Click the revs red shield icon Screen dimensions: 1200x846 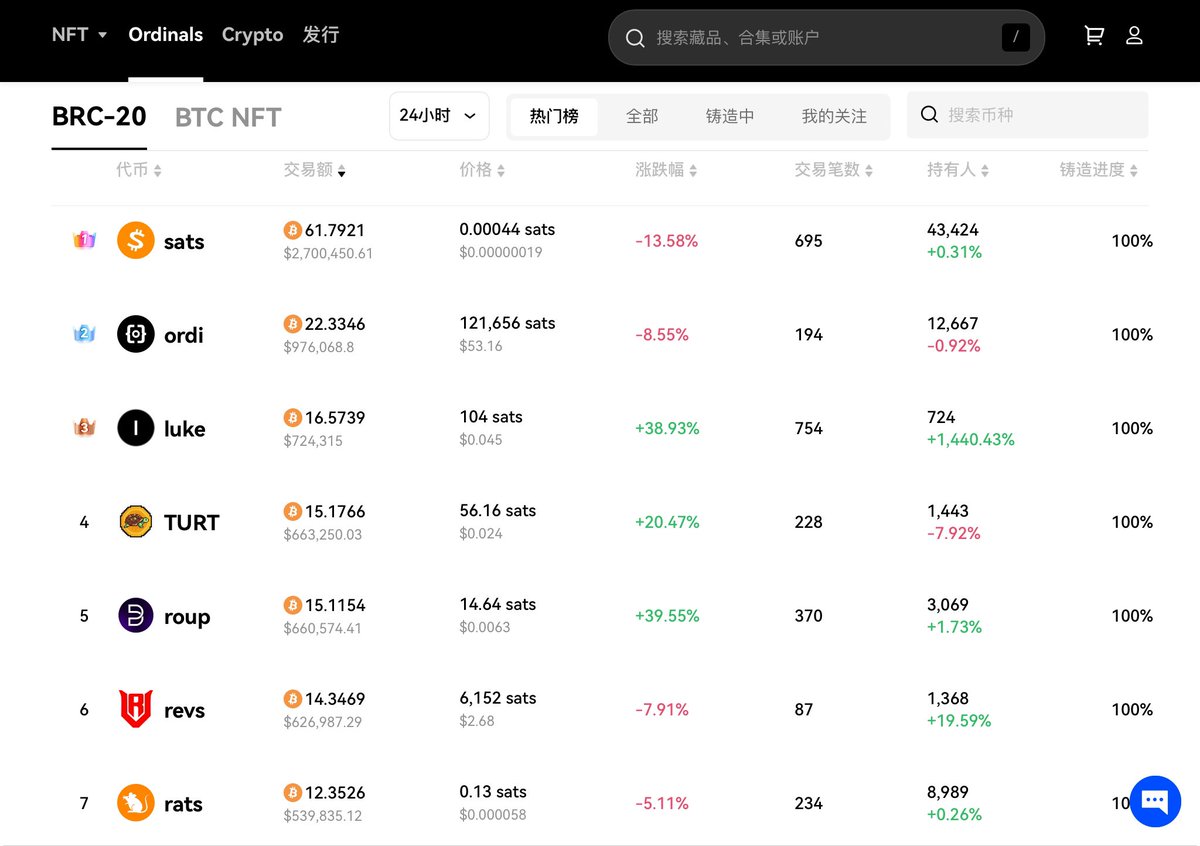click(135, 709)
